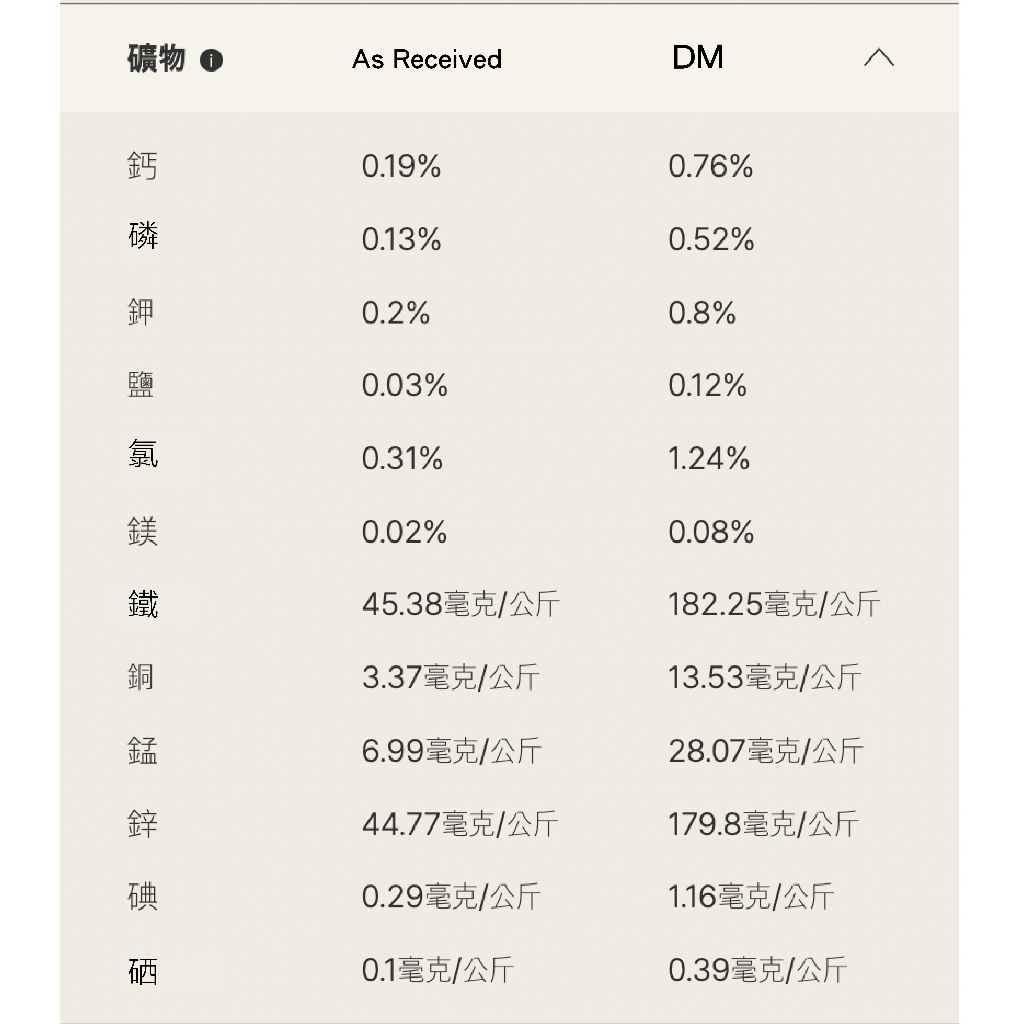Viewport: 1024px width, 1024px height.
Task: Select the DM column header
Action: click(x=698, y=58)
